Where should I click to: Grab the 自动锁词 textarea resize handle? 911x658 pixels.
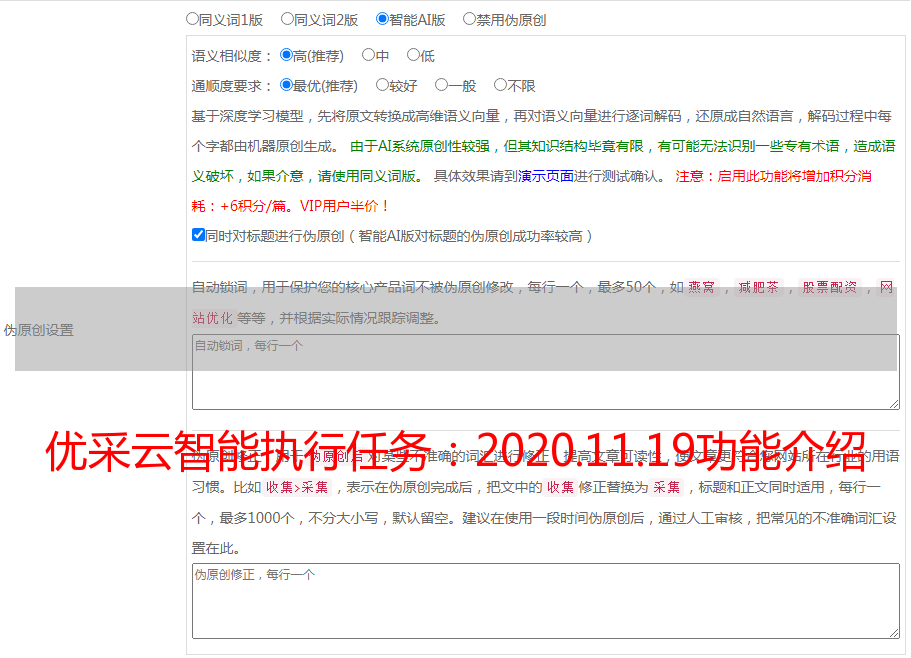[x=894, y=404]
